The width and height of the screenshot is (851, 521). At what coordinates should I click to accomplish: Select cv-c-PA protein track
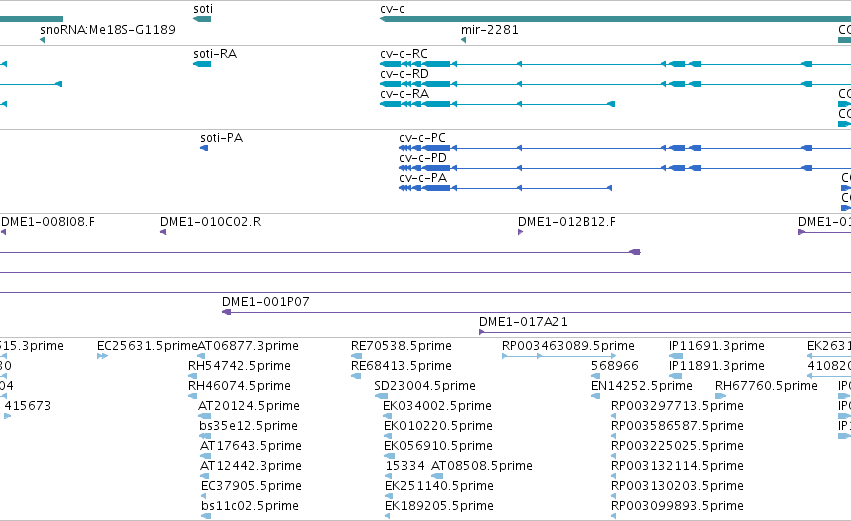point(505,188)
